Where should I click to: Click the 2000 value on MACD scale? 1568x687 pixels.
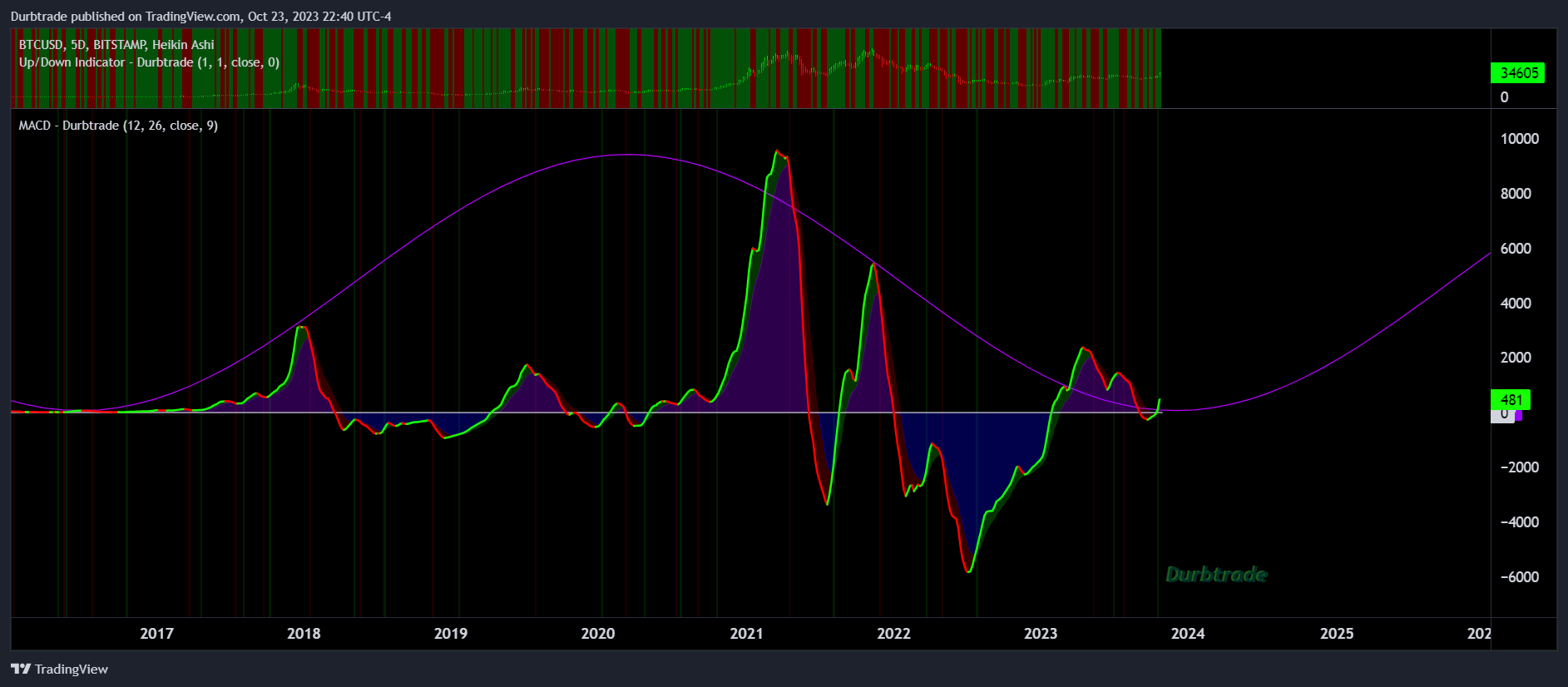pyautogui.click(x=1516, y=358)
